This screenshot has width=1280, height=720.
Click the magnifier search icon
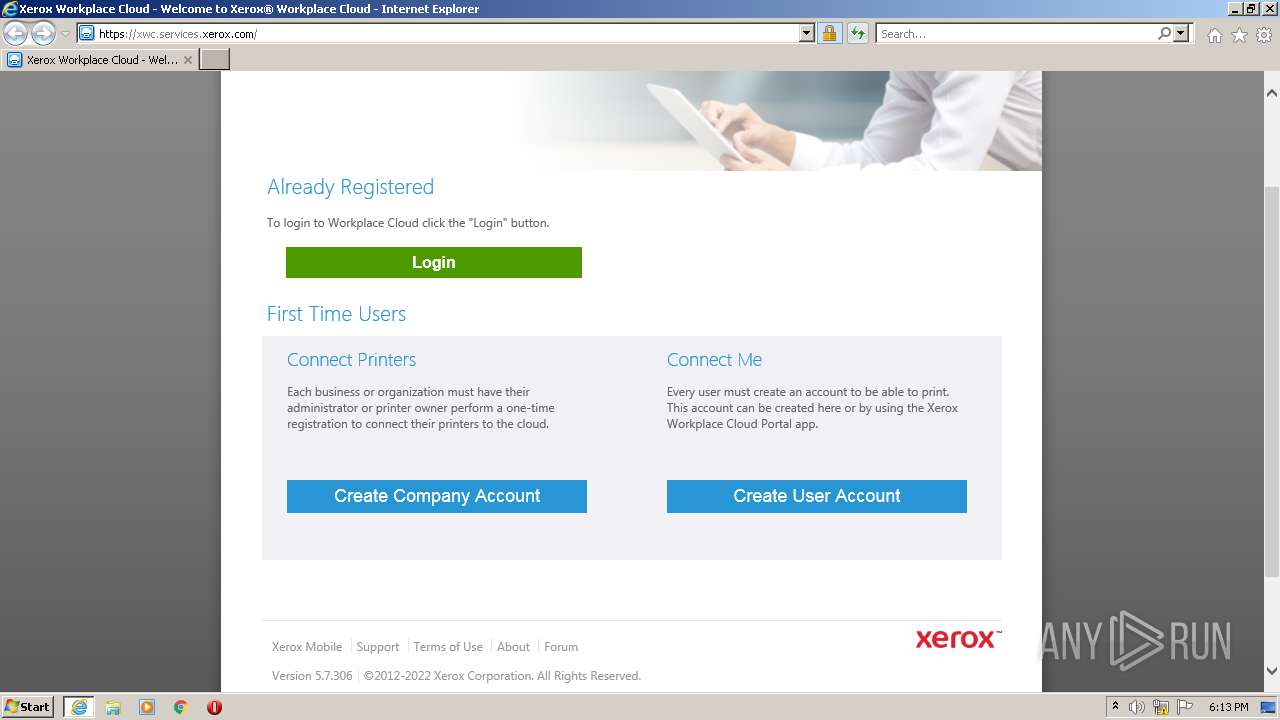coord(1164,34)
